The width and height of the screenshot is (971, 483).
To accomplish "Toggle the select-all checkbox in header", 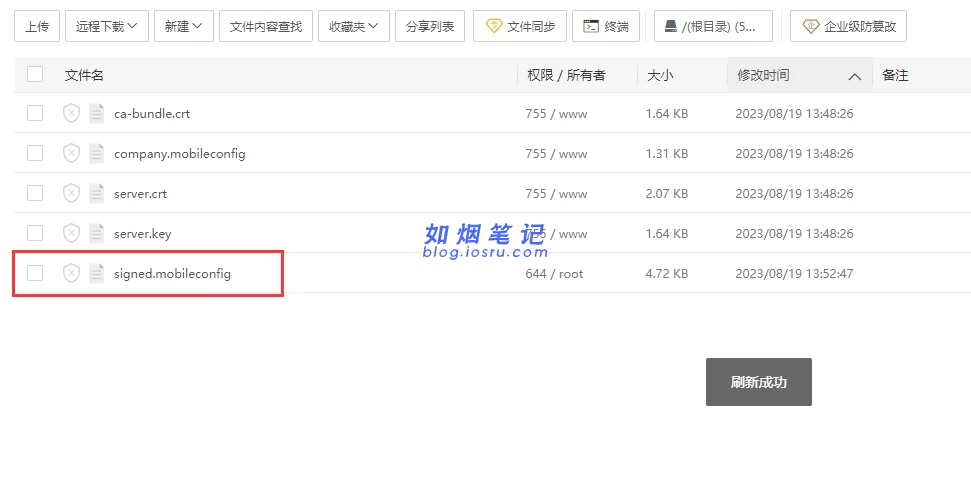I will (x=35, y=75).
